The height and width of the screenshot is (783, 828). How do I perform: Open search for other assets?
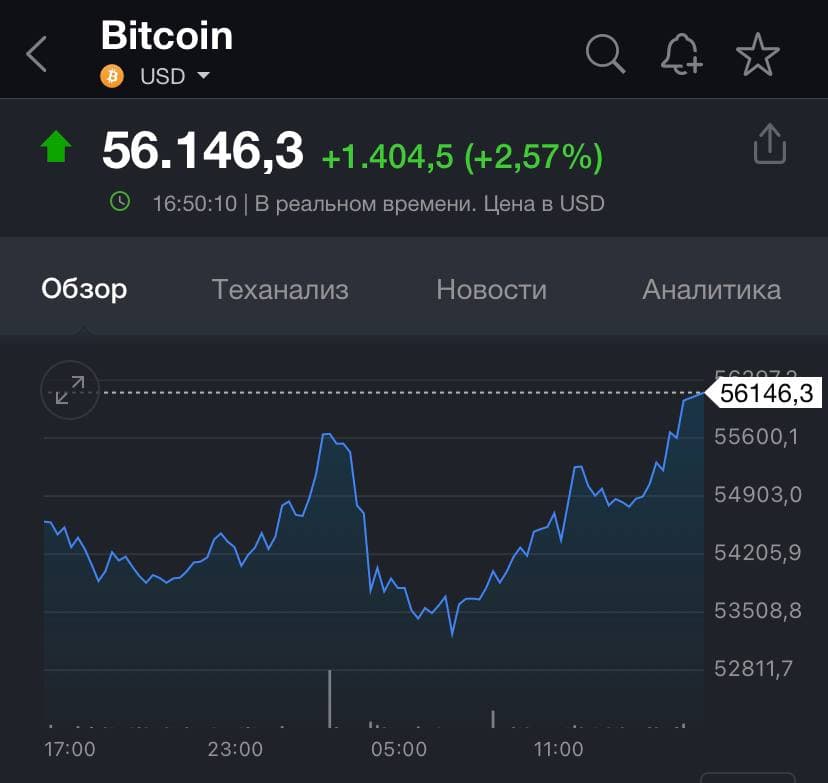tap(605, 55)
